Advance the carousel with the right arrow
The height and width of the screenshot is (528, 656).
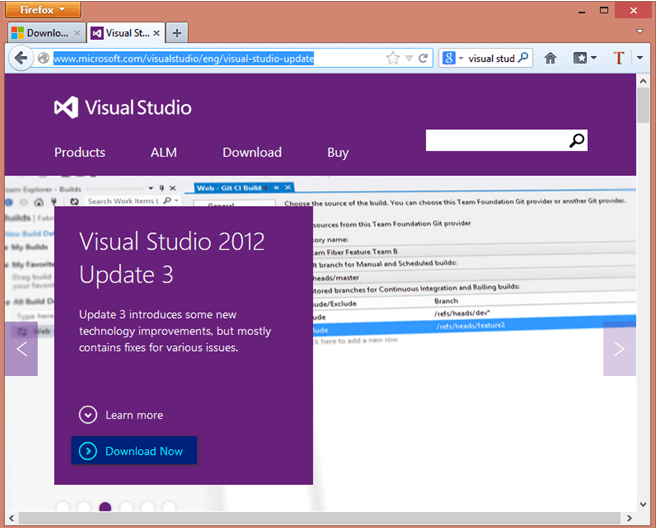(619, 349)
